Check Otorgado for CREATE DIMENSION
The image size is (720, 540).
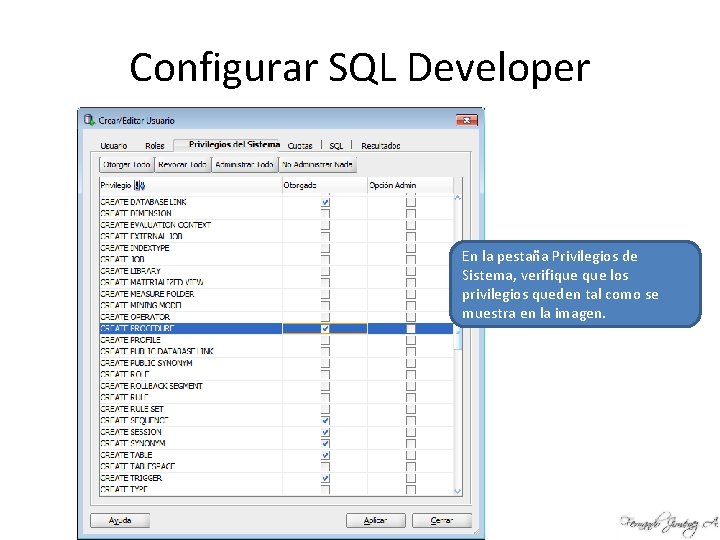(x=325, y=214)
